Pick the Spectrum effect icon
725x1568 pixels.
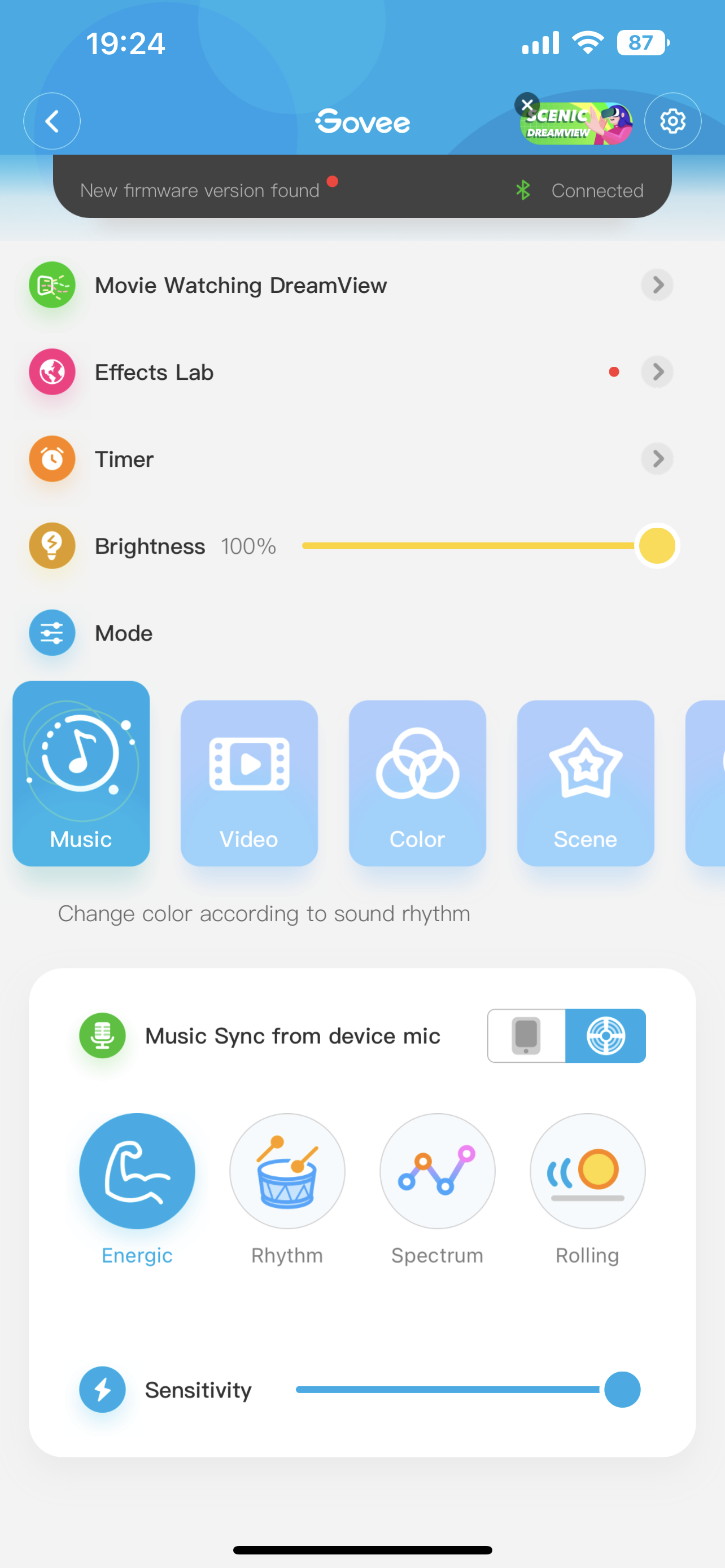(x=437, y=1171)
